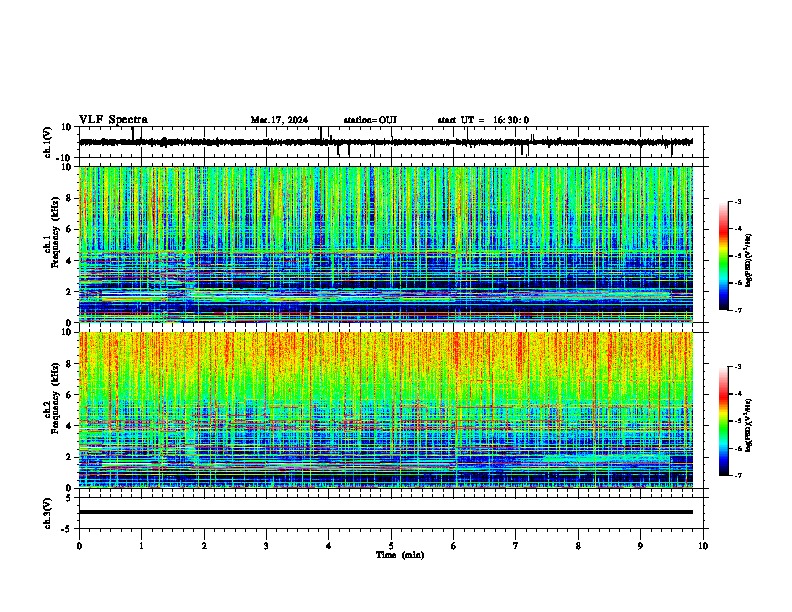Screen dimensions: 792x612
Task: Click the ch.1(V) waveform trace panel
Action: (x=391, y=142)
